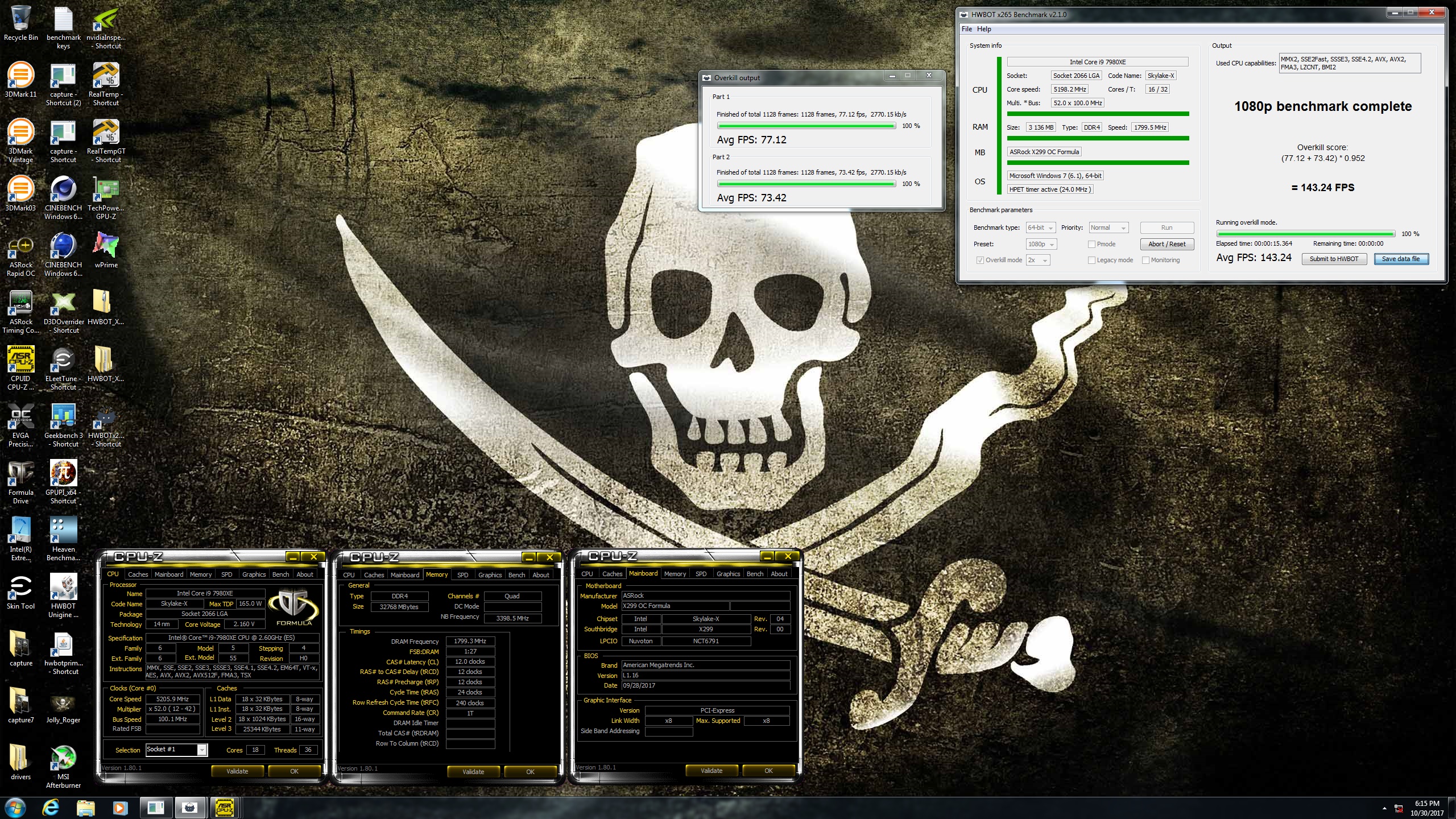Open Internet Explorer from the taskbar

51,808
